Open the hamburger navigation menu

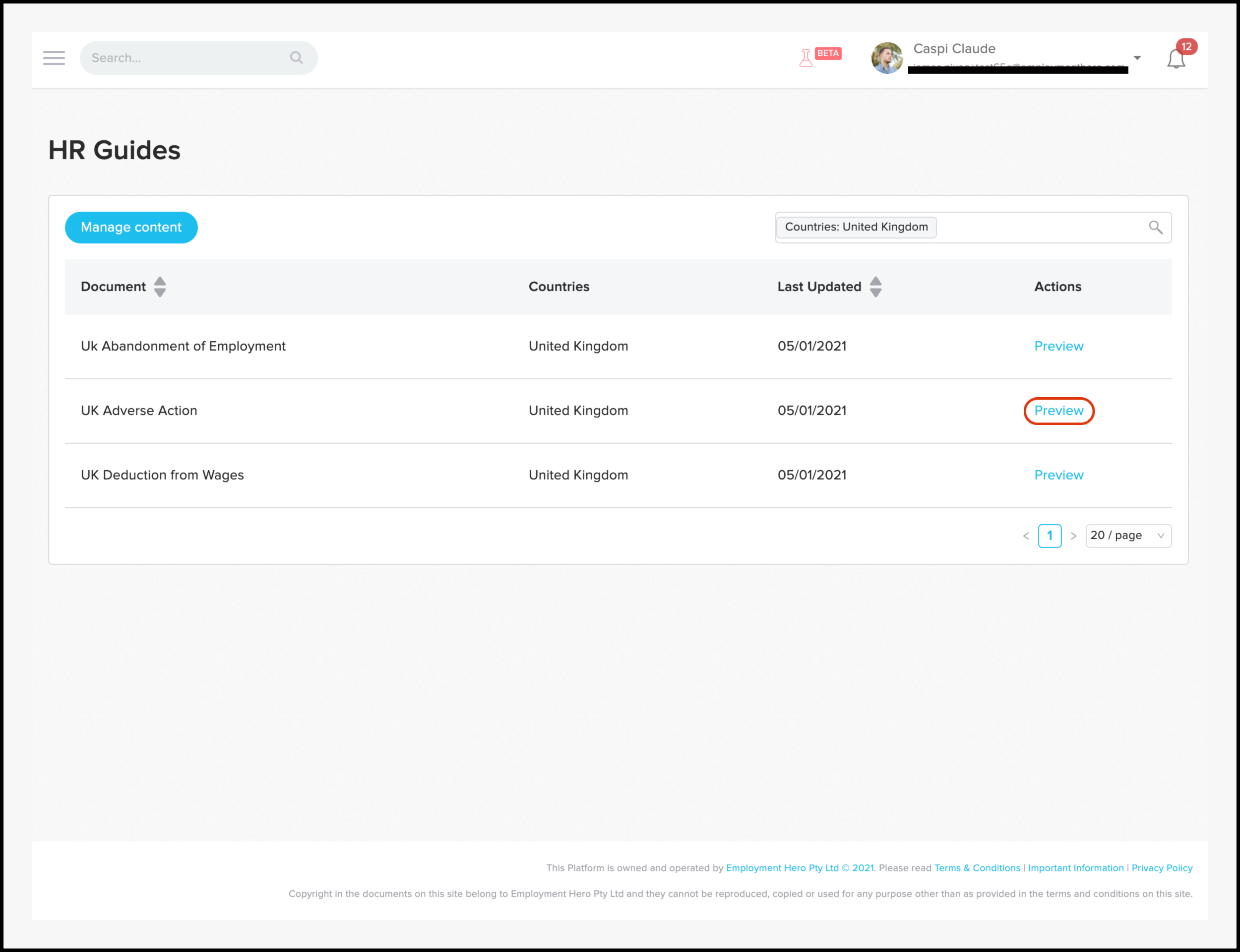click(54, 58)
